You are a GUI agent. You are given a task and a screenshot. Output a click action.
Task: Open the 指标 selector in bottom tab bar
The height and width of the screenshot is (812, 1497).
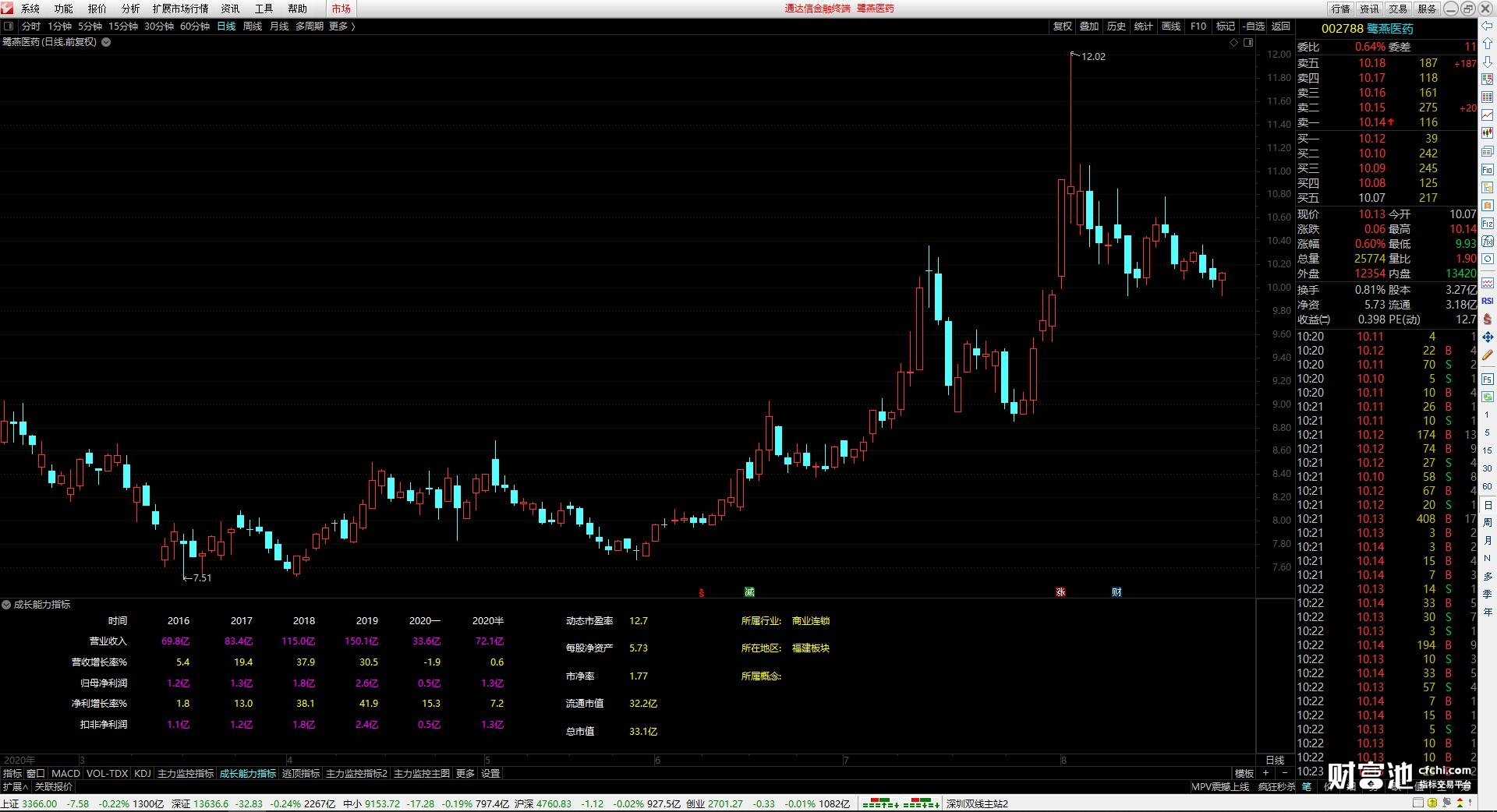[12, 774]
